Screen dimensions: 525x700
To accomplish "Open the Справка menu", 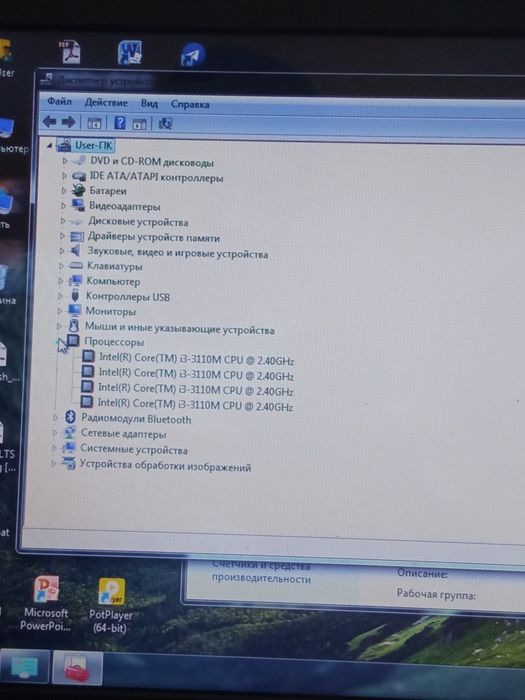I will tap(190, 104).
